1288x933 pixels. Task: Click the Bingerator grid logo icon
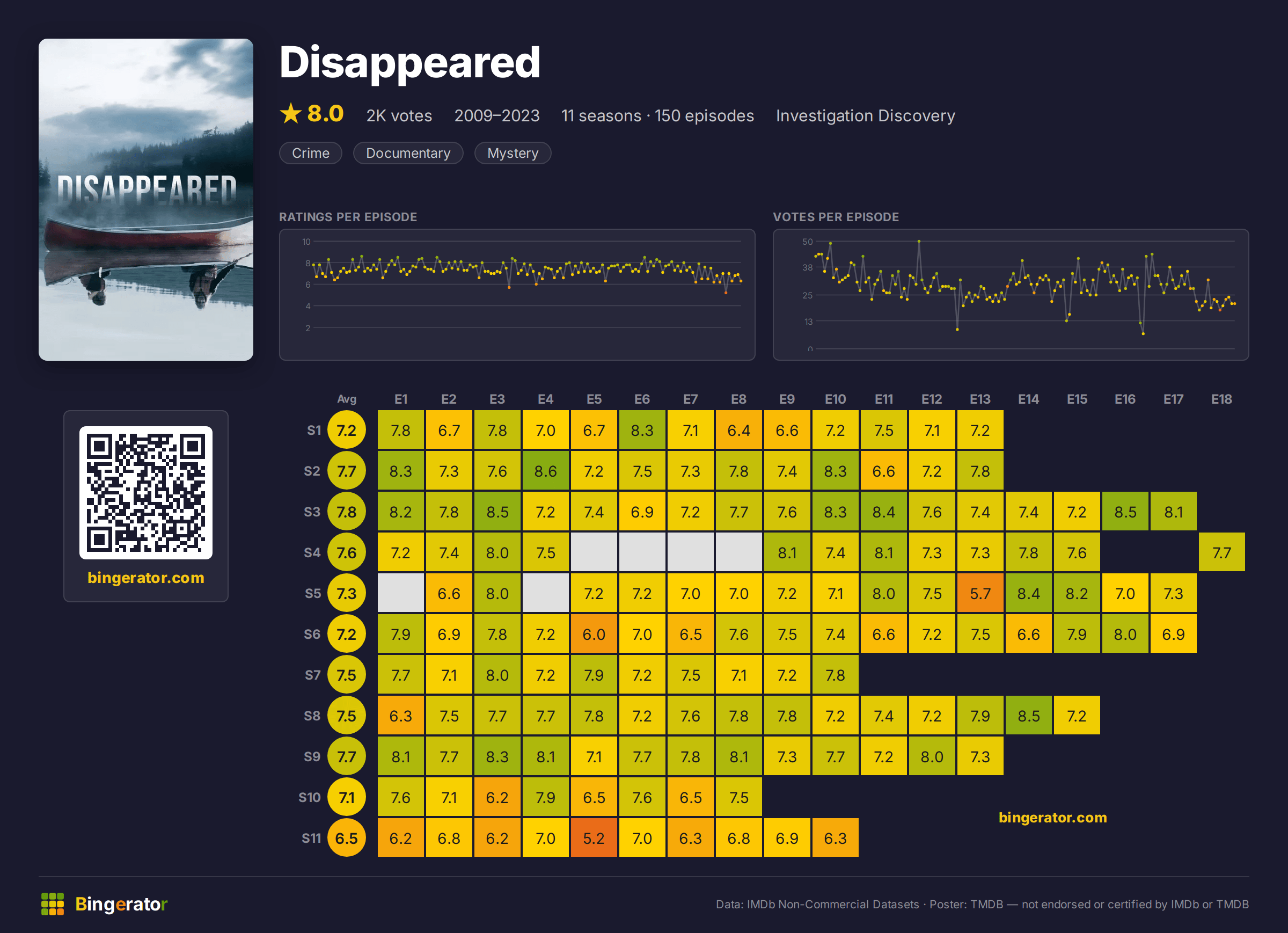pyautogui.click(x=52, y=903)
